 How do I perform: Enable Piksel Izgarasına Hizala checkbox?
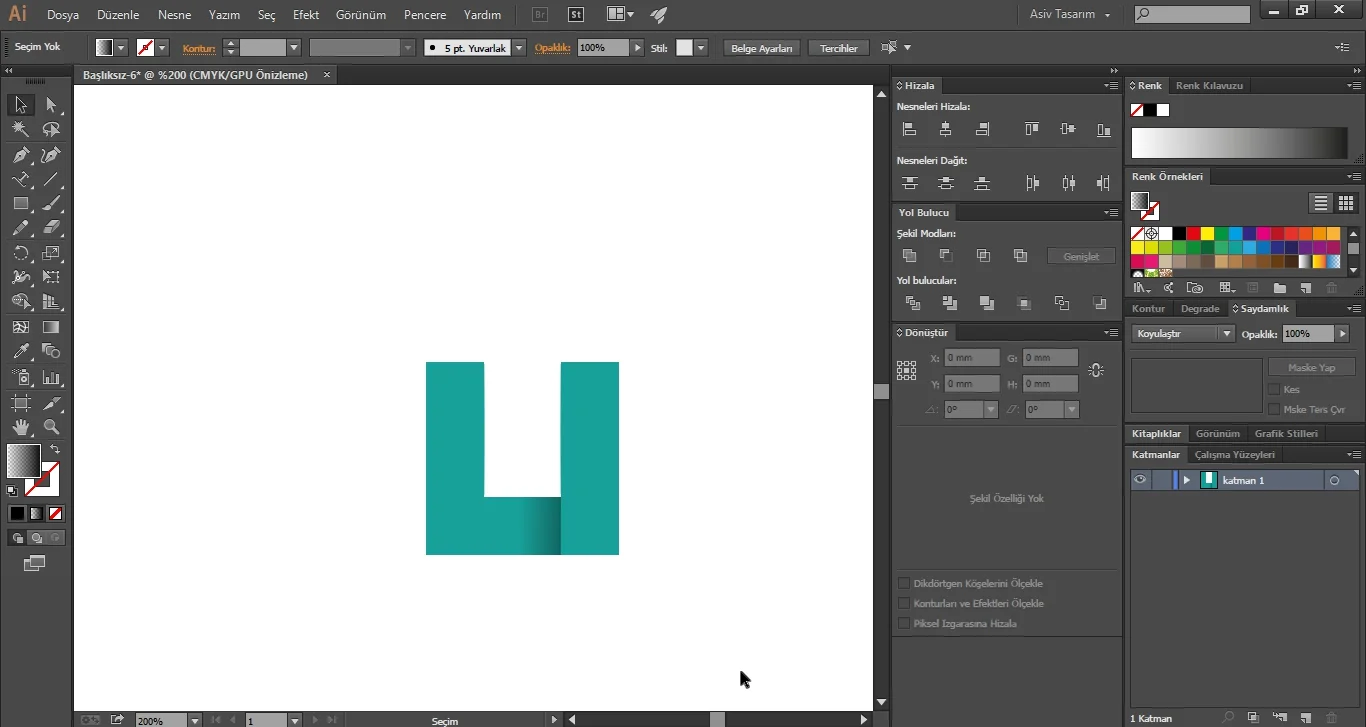click(904, 623)
